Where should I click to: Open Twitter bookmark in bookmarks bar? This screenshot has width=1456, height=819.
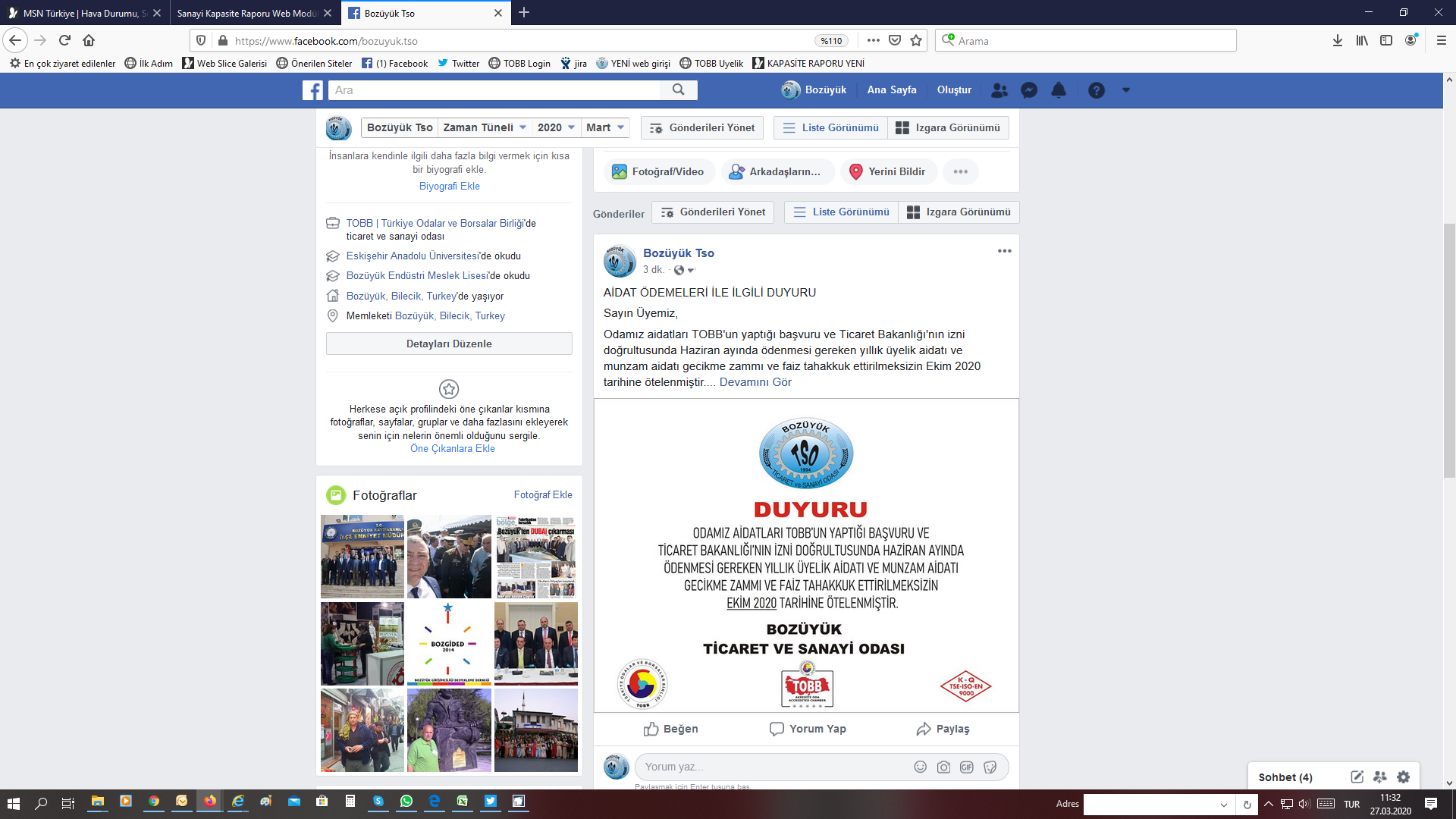point(458,64)
